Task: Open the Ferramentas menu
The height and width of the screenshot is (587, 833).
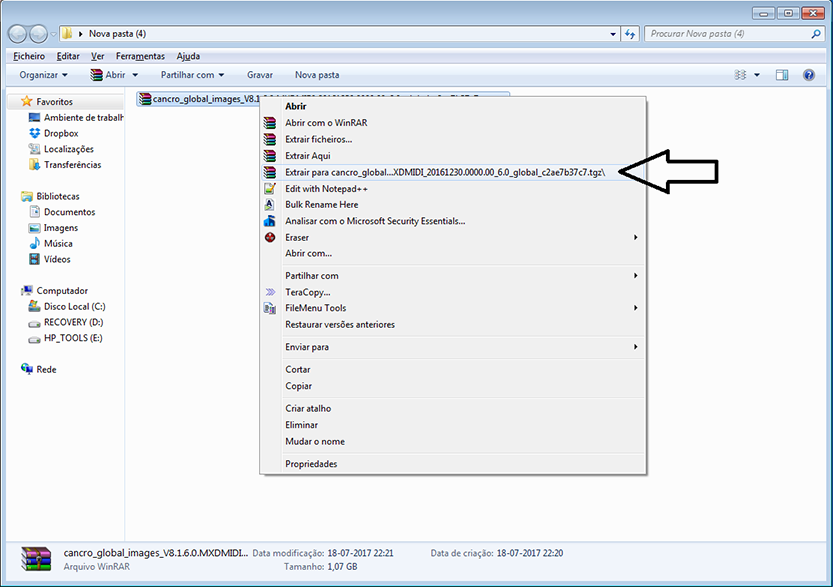Action: [139, 56]
